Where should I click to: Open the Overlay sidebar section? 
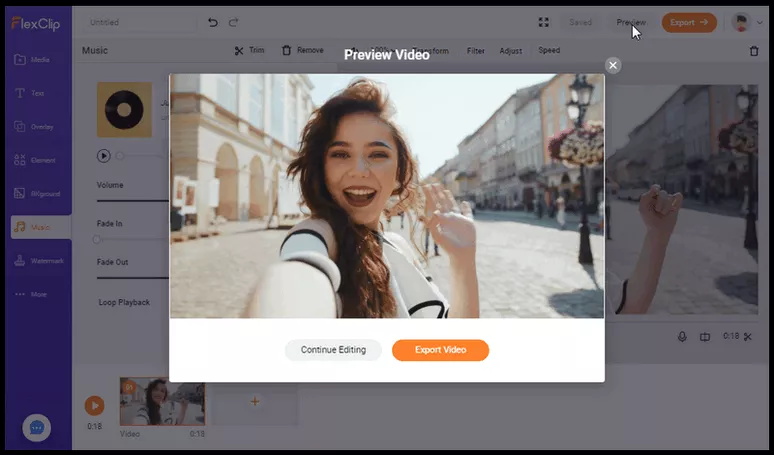click(x=33, y=127)
